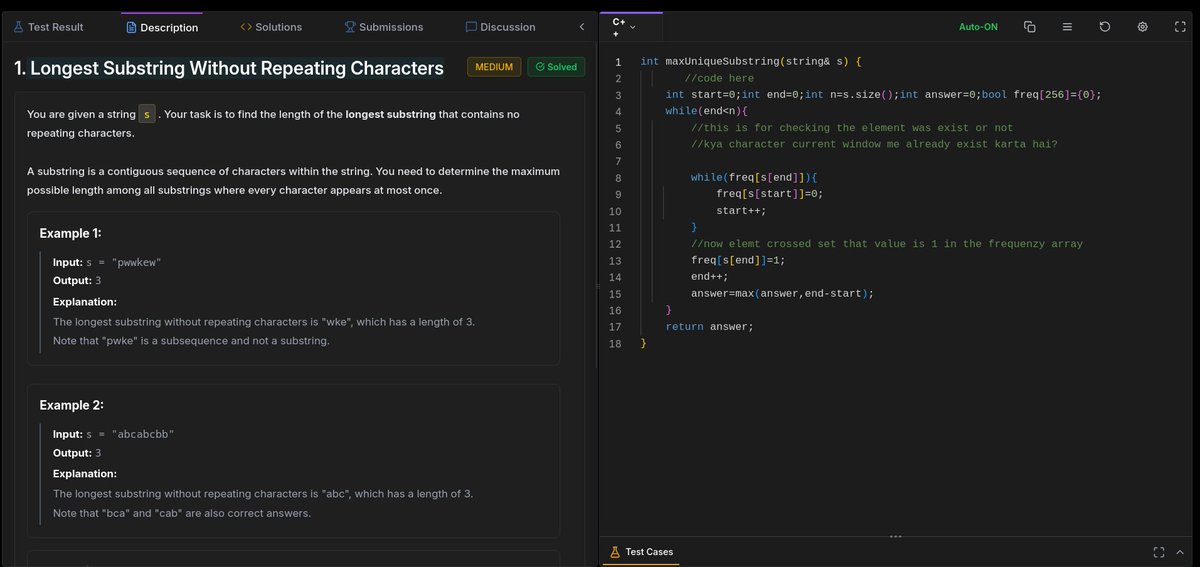The height and width of the screenshot is (567, 1200).
Task: Click the Submissions trophy icon
Action: [350, 27]
